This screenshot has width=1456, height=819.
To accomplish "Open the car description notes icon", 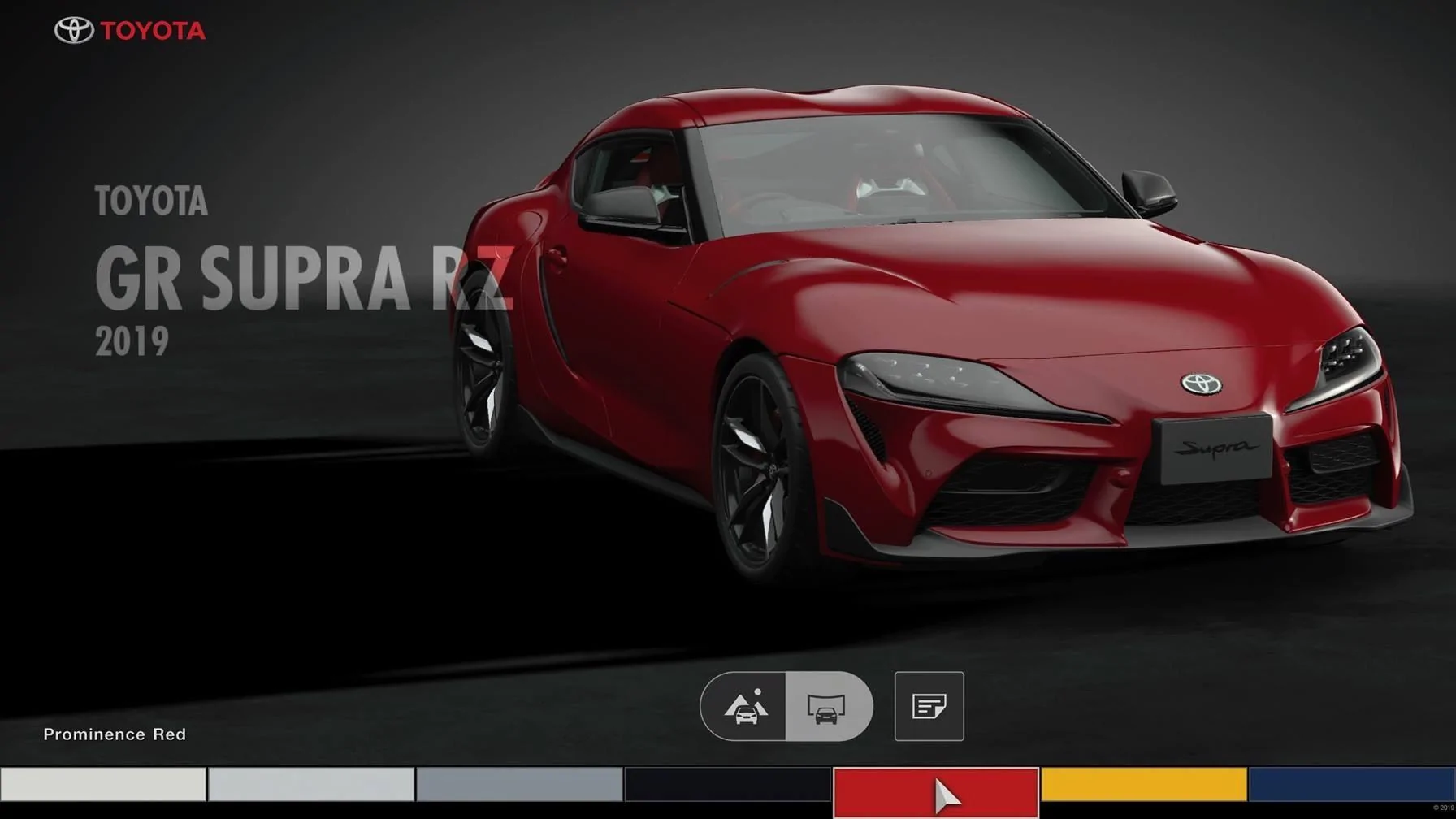I will 929,706.
